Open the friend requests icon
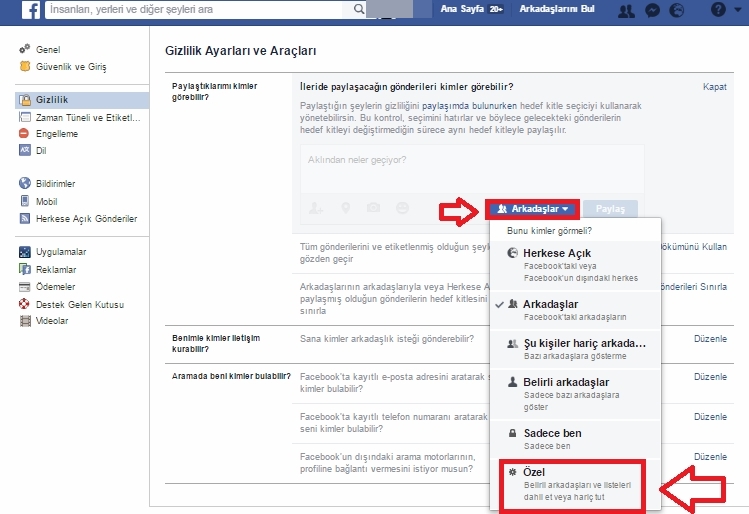 pos(626,10)
